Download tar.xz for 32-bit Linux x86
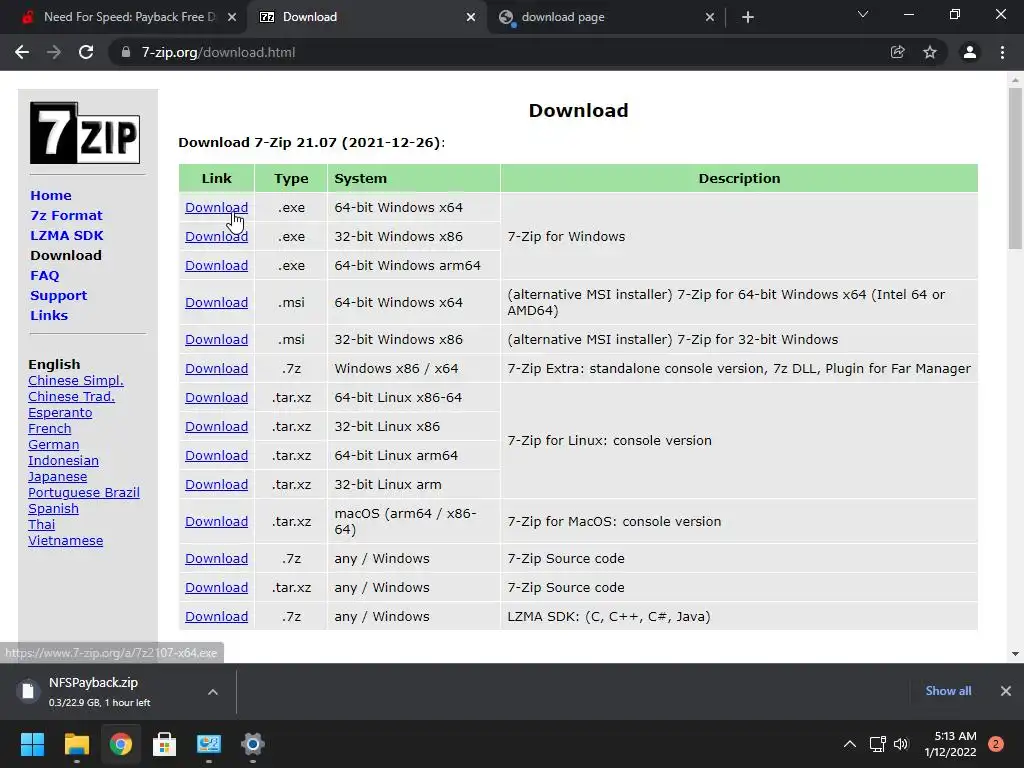 216,426
